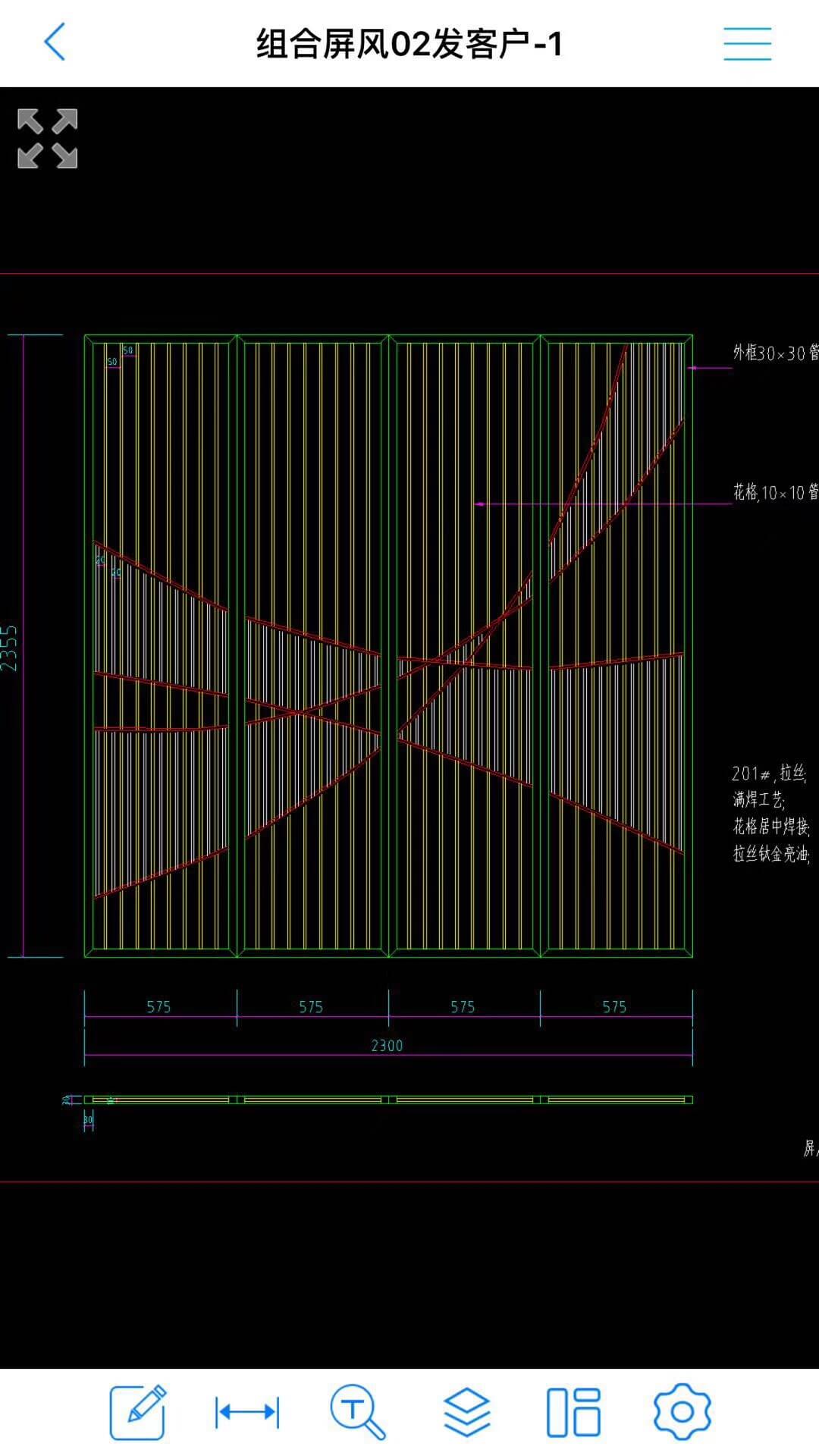This screenshot has height=1456, width=819.
Task: Open the layers panel
Action: click(x=466, y=1411)
